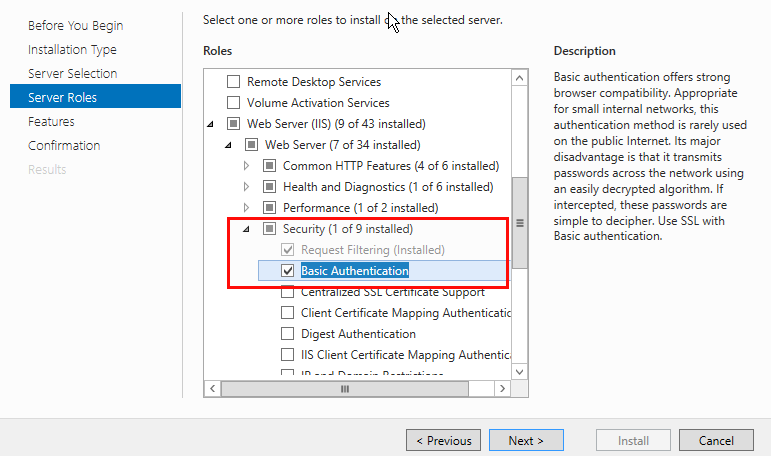Collapse the Security tree node
The width and height of the screenshot is (771, 456).
[x=247, y=229]
